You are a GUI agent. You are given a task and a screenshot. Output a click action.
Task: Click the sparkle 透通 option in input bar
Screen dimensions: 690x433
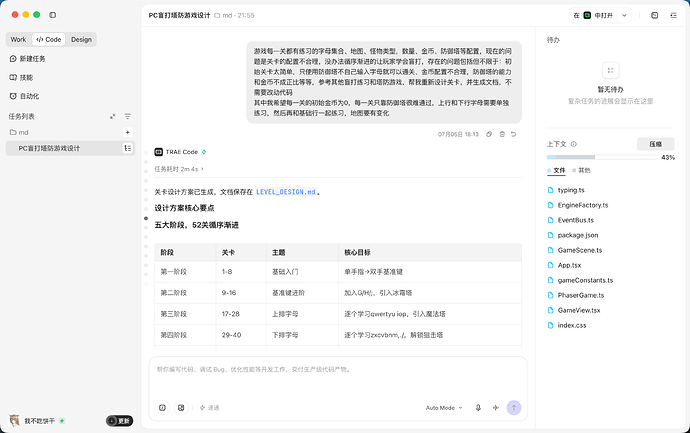coord(209,408)
